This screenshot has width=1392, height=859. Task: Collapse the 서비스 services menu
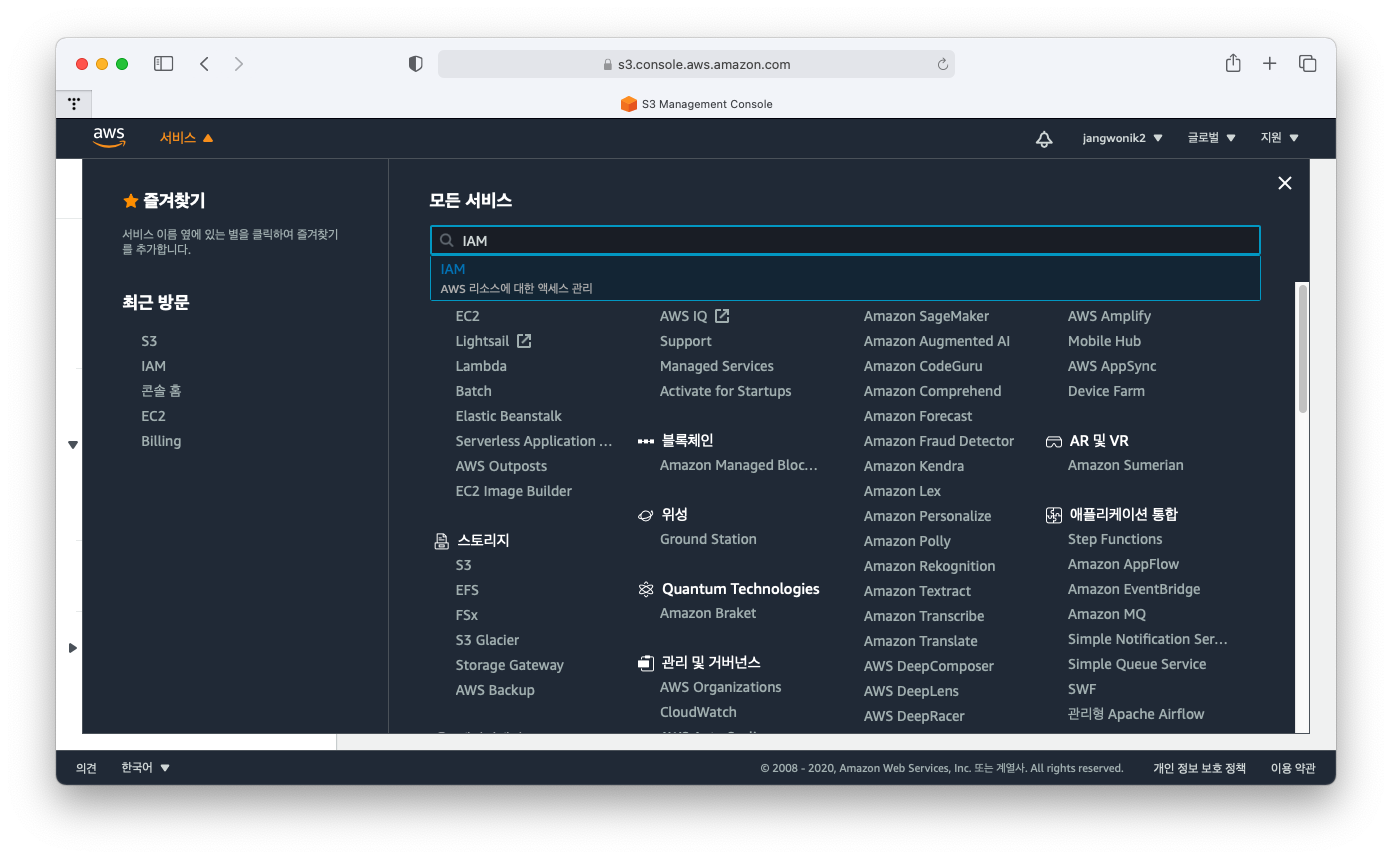coord(187,138)
